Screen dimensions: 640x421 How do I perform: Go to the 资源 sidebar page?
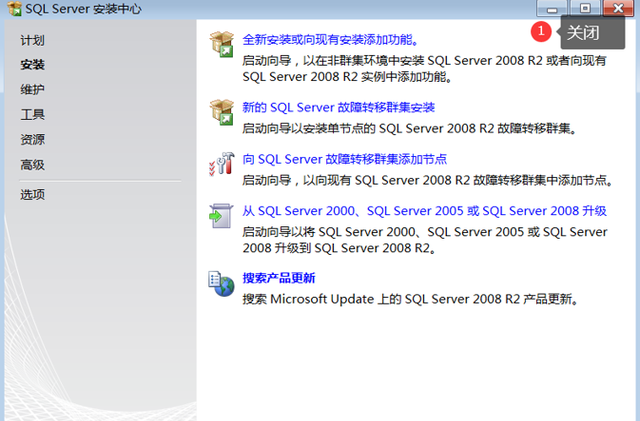[32, 140]
